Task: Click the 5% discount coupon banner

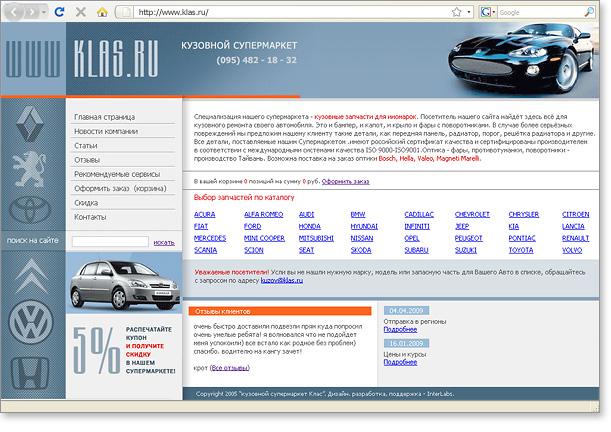Action: (x=124, y=350)
